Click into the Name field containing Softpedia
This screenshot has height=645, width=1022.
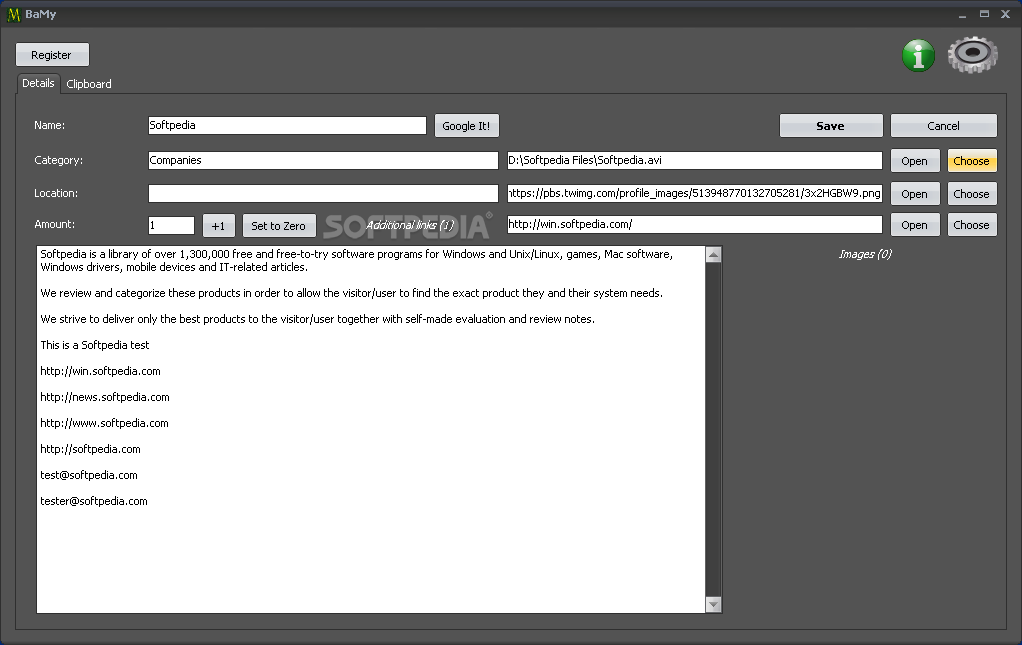[x=287, y=125]
